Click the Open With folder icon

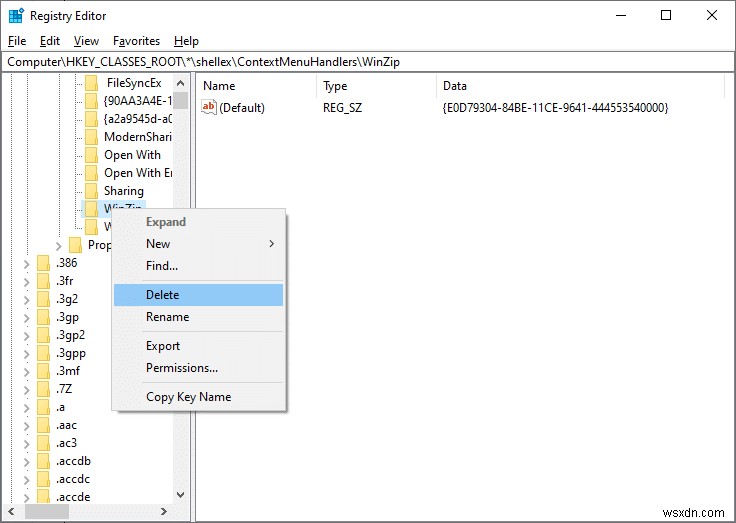(91, 155)
